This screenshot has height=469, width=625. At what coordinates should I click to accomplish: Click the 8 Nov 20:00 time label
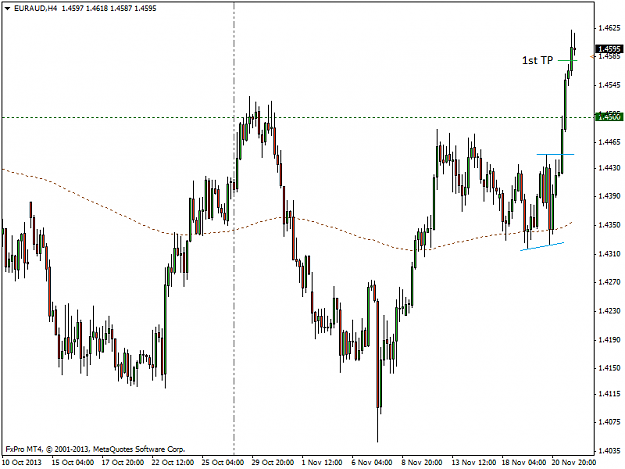[422, 462]
